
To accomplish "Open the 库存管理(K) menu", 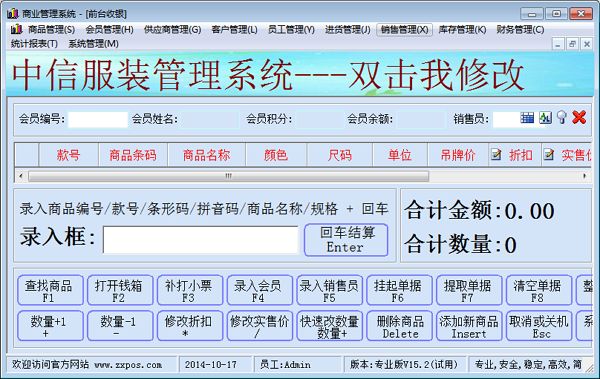I will (x=462, y=29).
